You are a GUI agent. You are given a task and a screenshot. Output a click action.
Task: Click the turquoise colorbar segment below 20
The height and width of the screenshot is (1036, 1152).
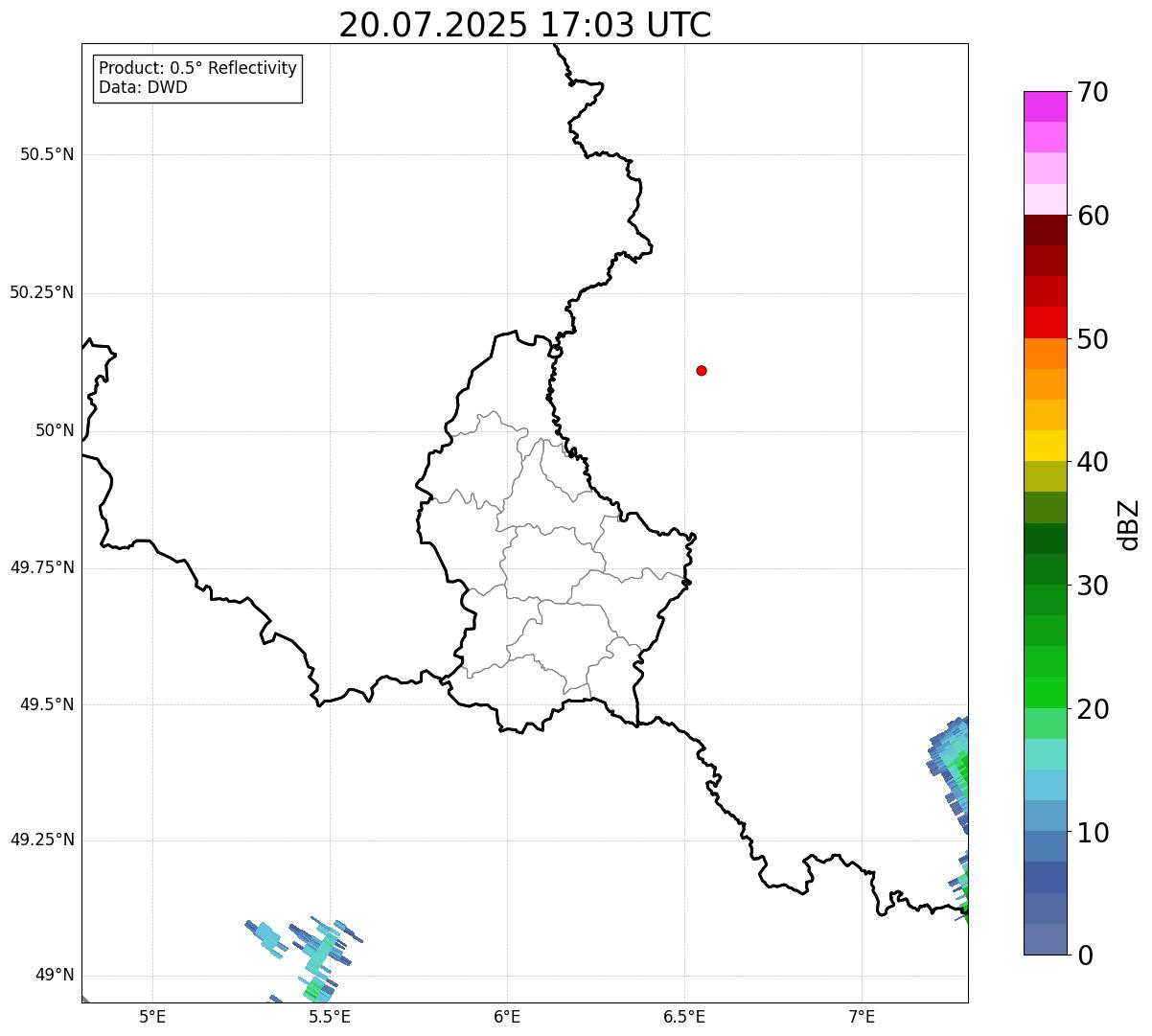[x=1045, y=754]
